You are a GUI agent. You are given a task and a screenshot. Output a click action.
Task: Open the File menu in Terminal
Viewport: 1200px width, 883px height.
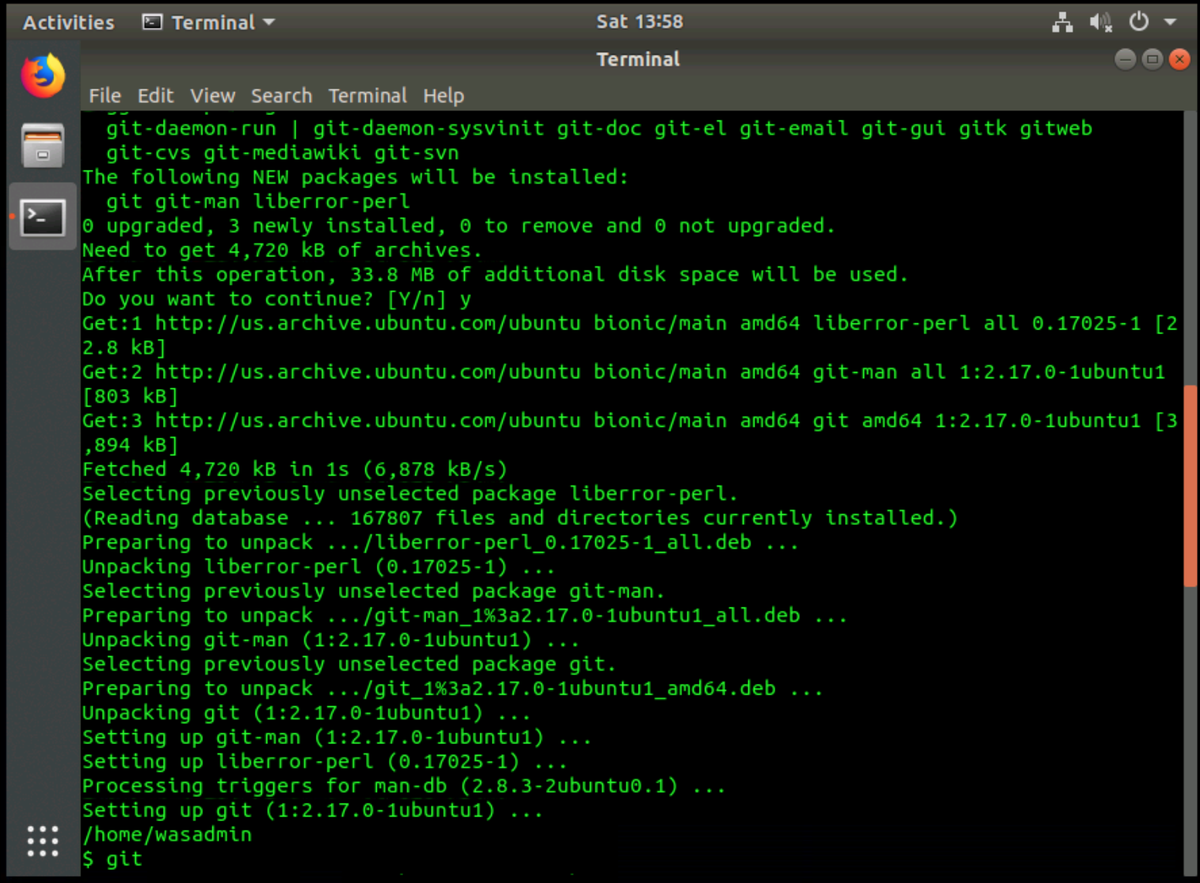(104, 96)
